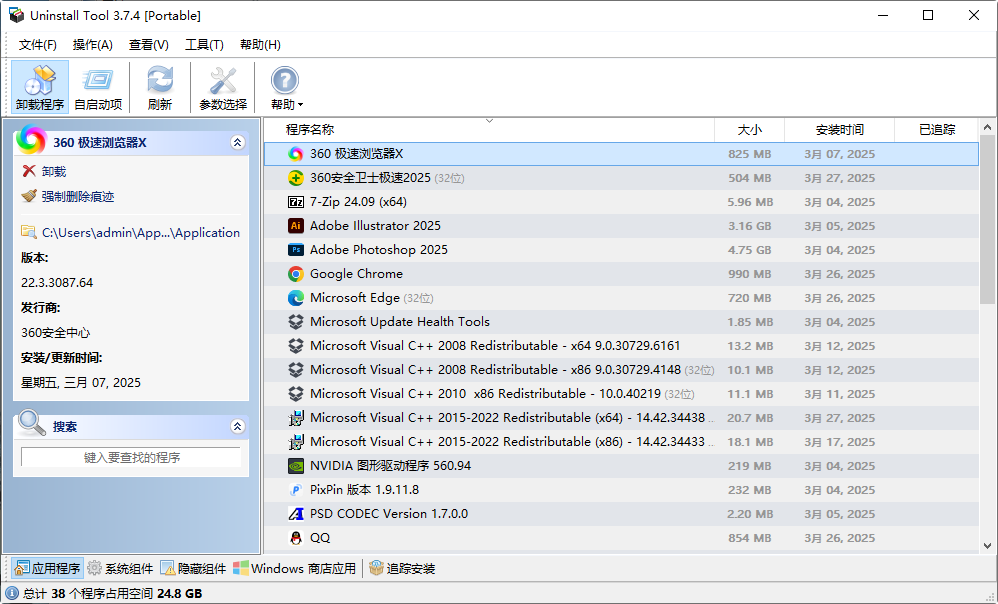Click the red X 卸载 icon
Screen dimensions: 998x604
[x=29, y=171]
